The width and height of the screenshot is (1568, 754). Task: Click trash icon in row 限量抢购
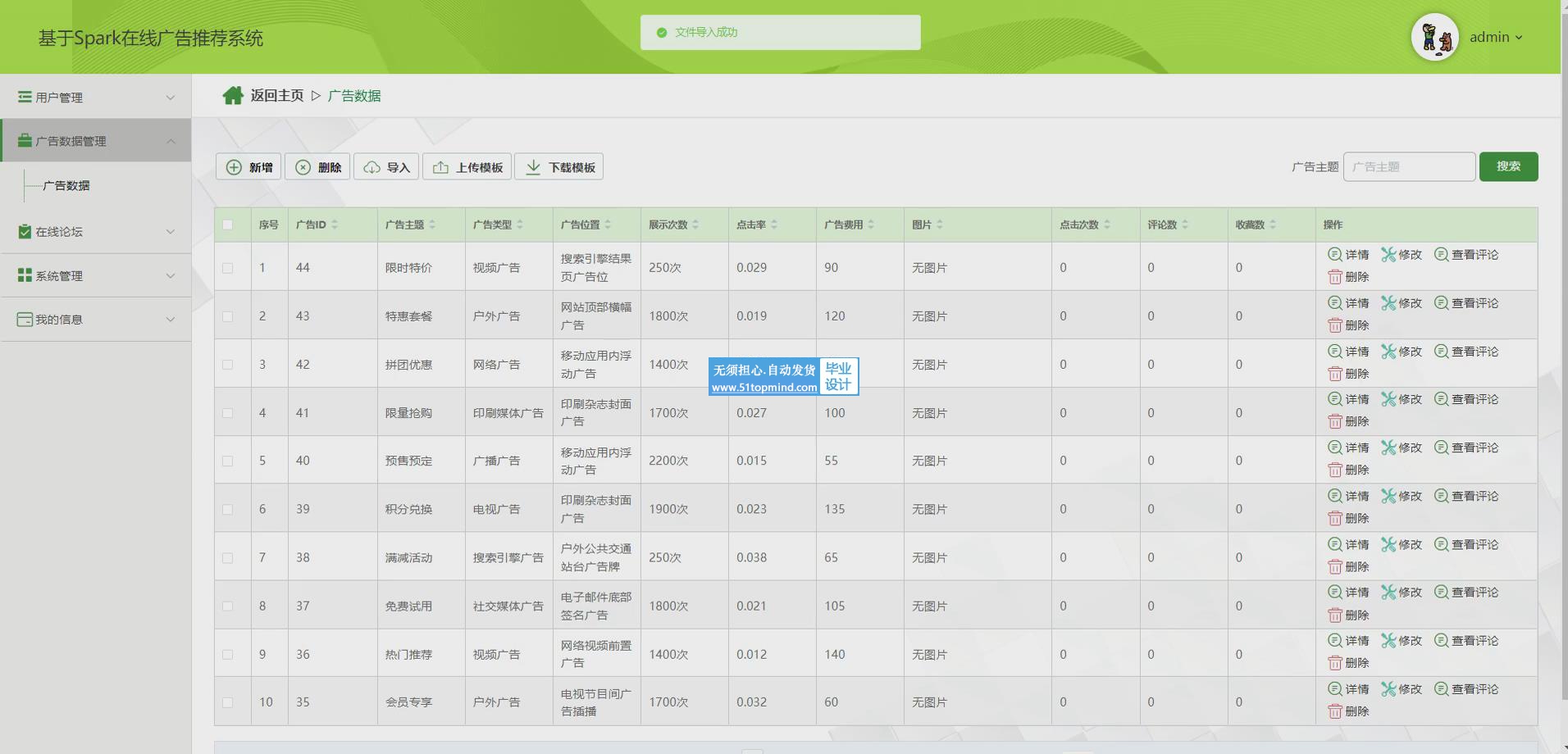tap(1335, 421)
